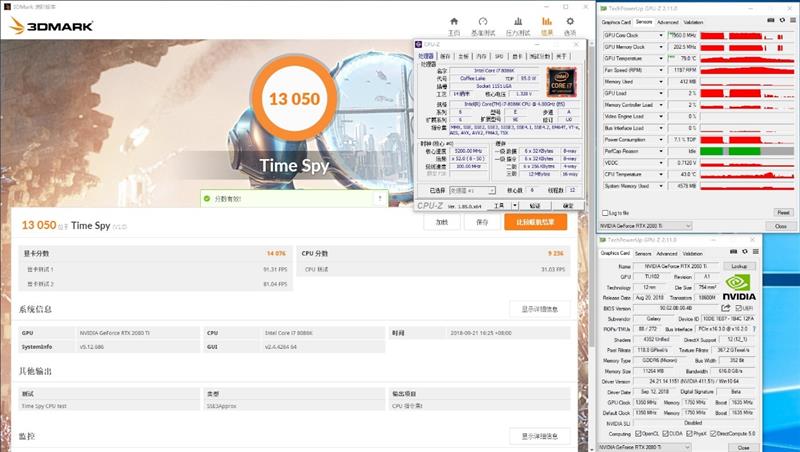Click the PerfCap Reason green bar graph
This screenshot has width=800, height=452.
[x=747, y=152]
